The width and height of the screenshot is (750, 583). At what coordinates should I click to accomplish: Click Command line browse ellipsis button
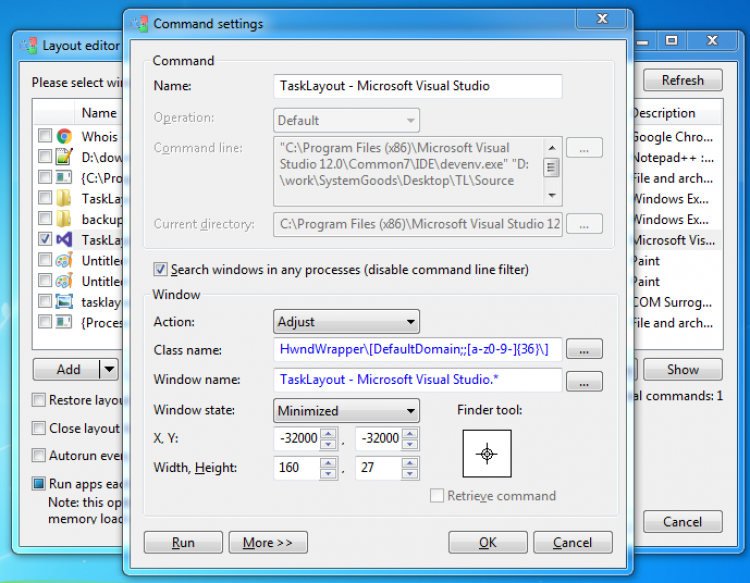(584, 148)
